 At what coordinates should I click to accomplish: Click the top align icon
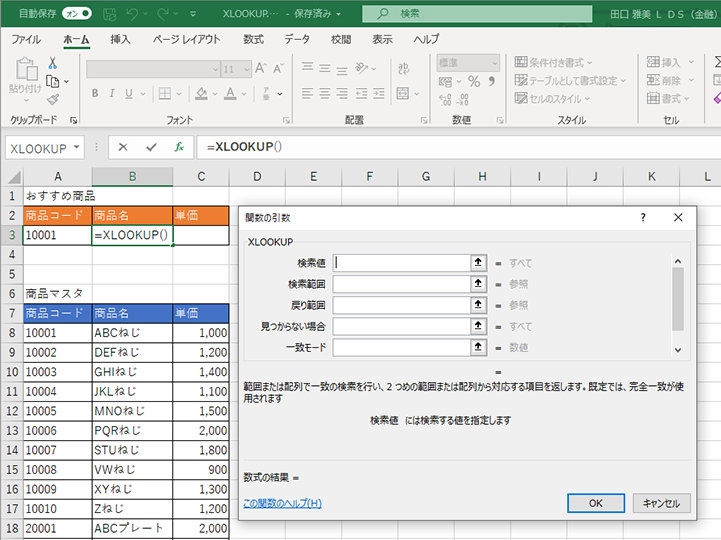[307, 68]
